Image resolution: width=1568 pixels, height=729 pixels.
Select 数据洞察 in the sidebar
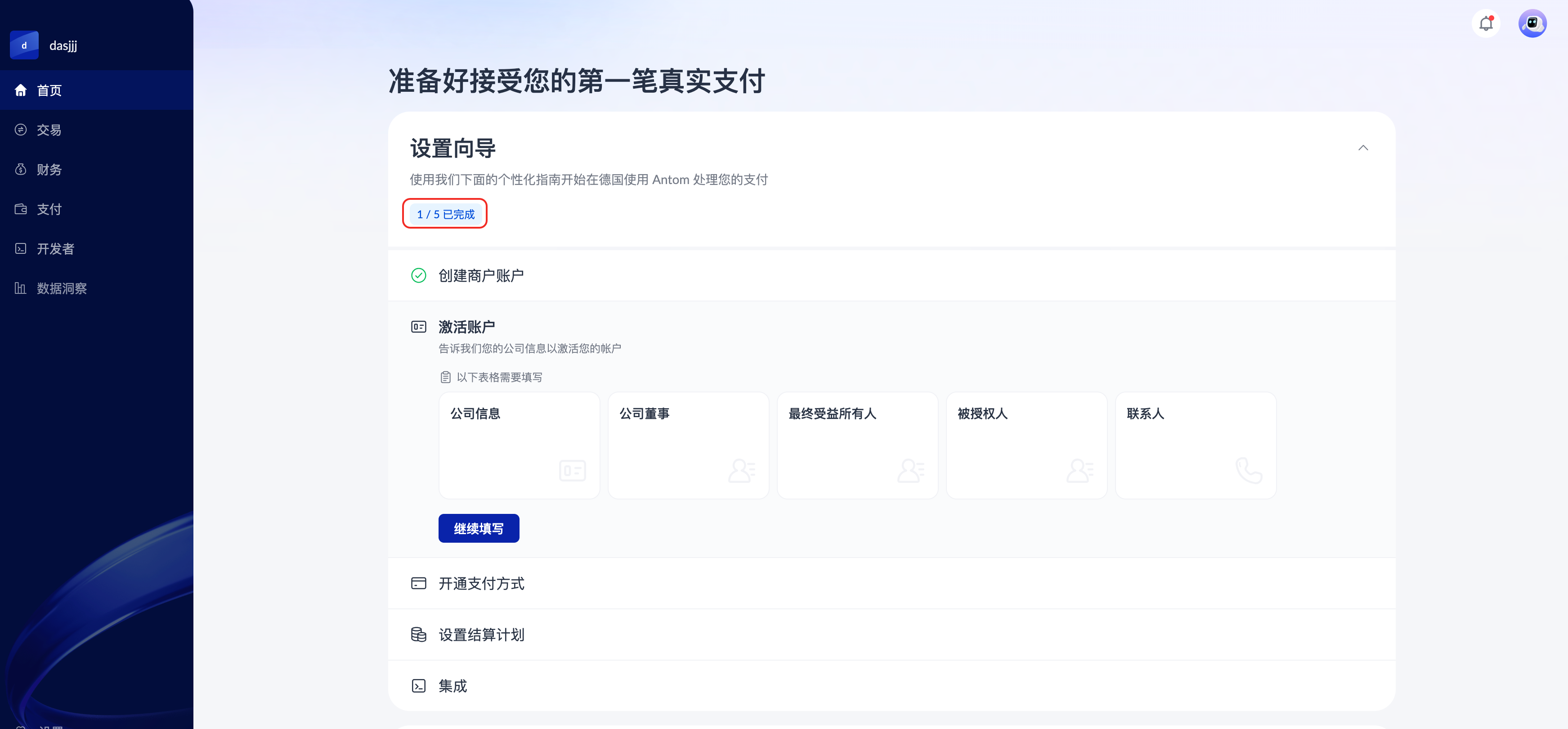[x=61, y=288]
